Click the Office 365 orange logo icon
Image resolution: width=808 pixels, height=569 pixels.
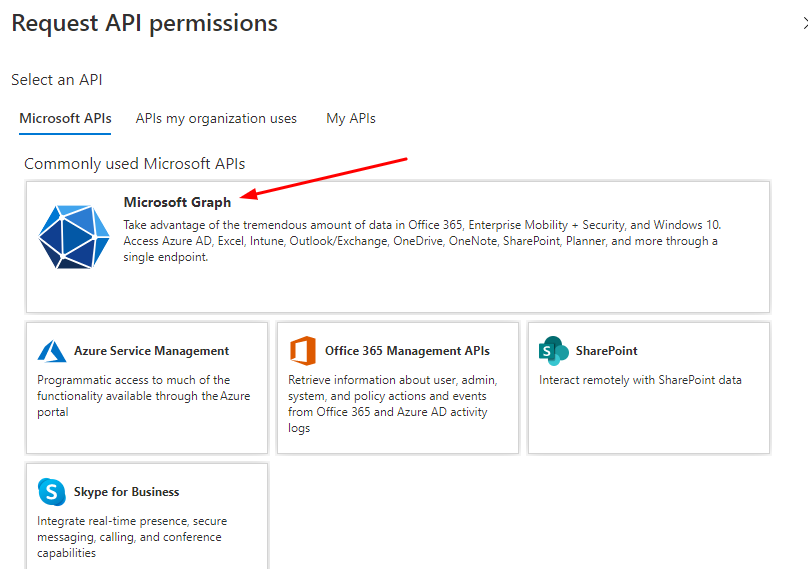tap(303, 351)
